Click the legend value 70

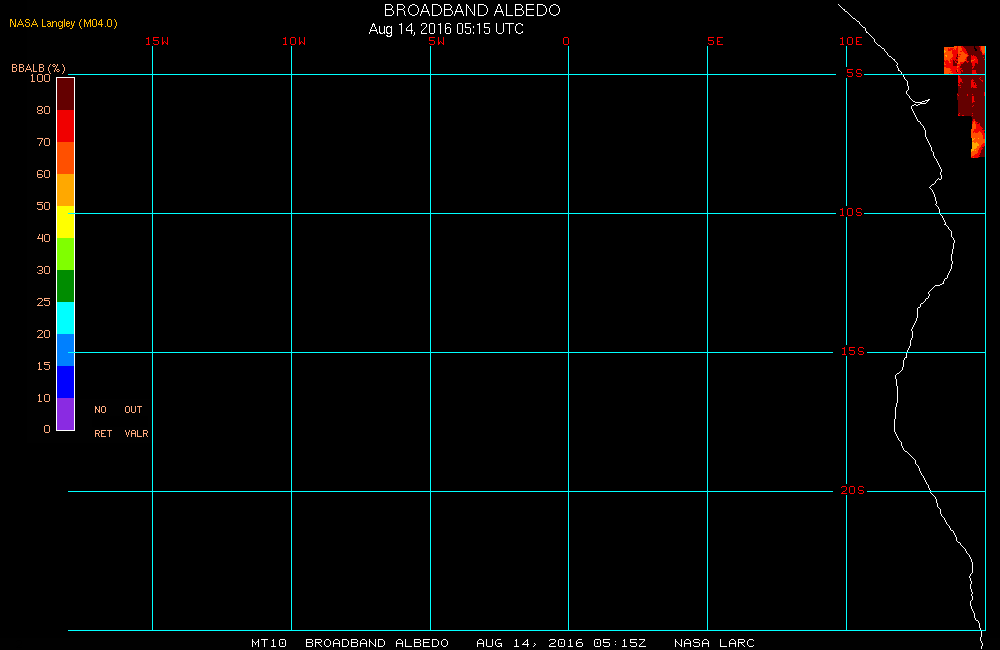43,142
